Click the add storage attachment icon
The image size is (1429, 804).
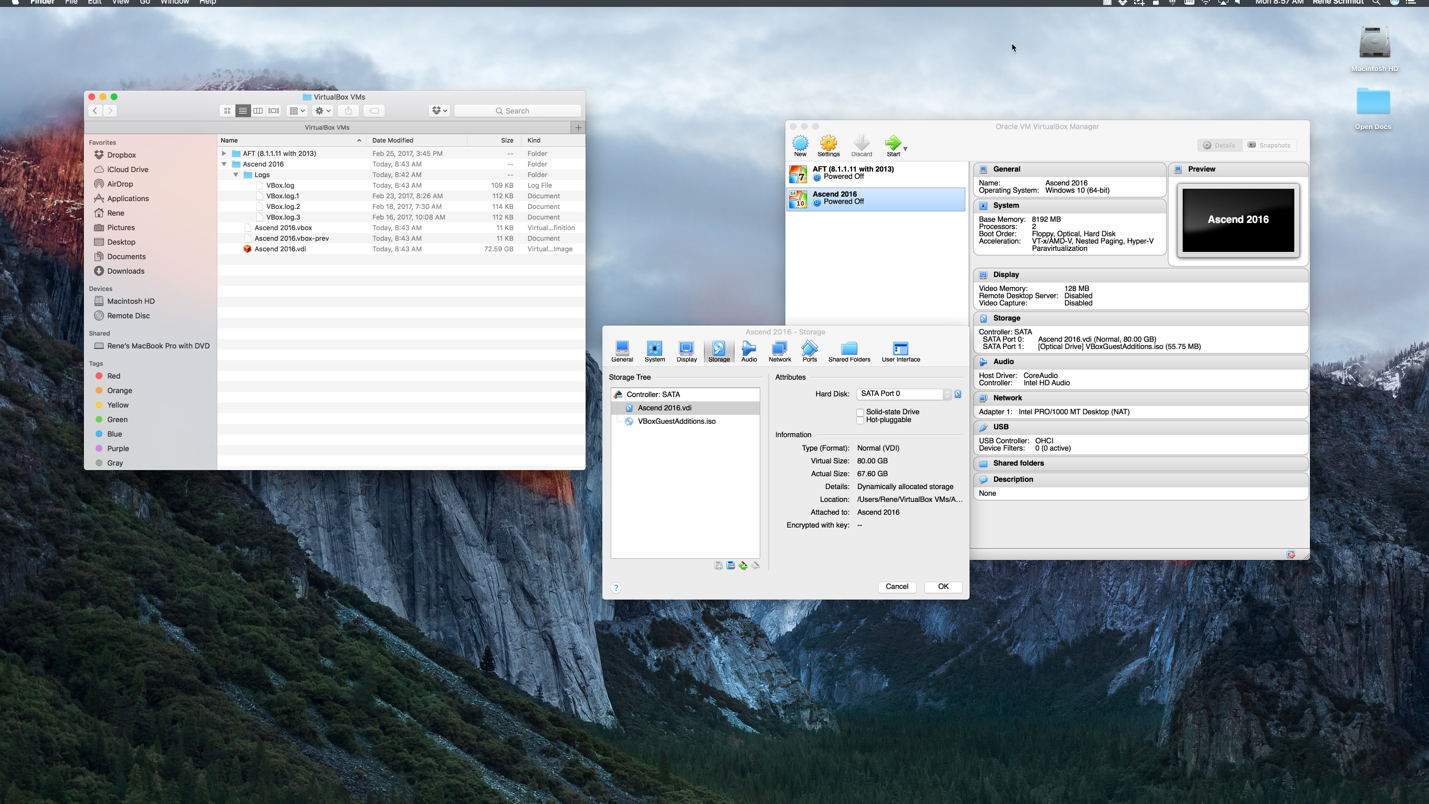743,566
